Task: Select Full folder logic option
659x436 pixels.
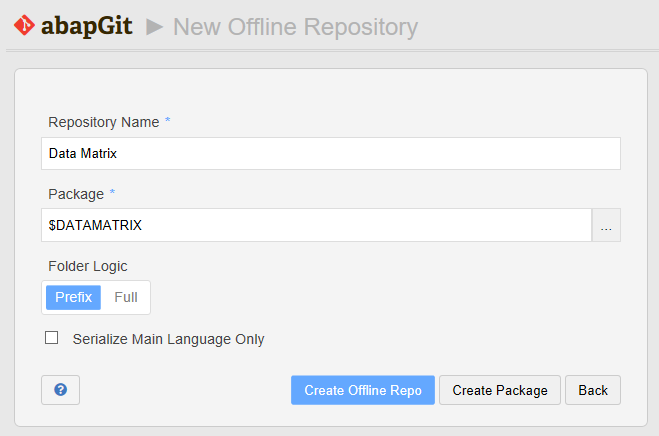Action: (126, 297)
